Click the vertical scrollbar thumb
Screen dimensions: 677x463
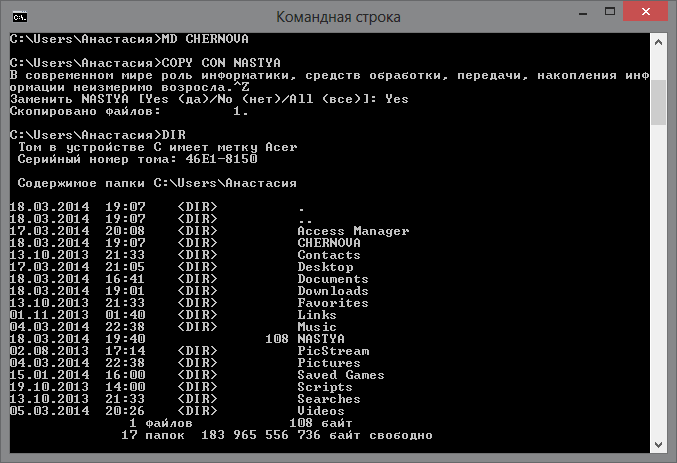(x=658, y=102)
